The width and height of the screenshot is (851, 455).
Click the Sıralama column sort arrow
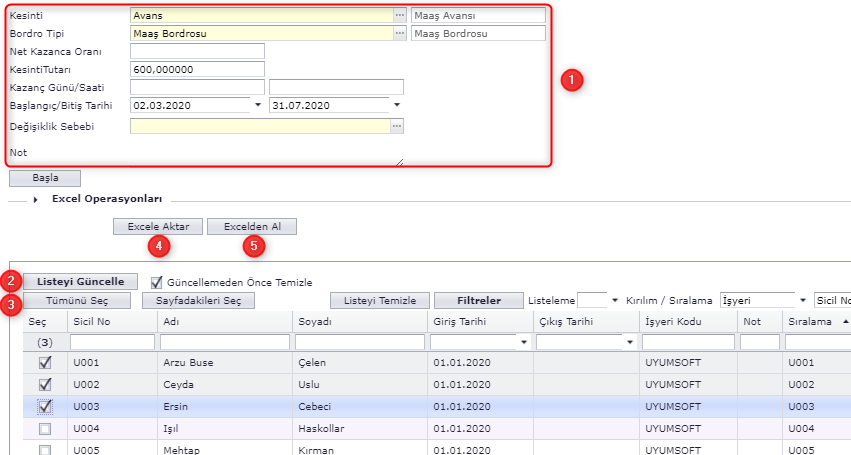click(x=847, y=321)
